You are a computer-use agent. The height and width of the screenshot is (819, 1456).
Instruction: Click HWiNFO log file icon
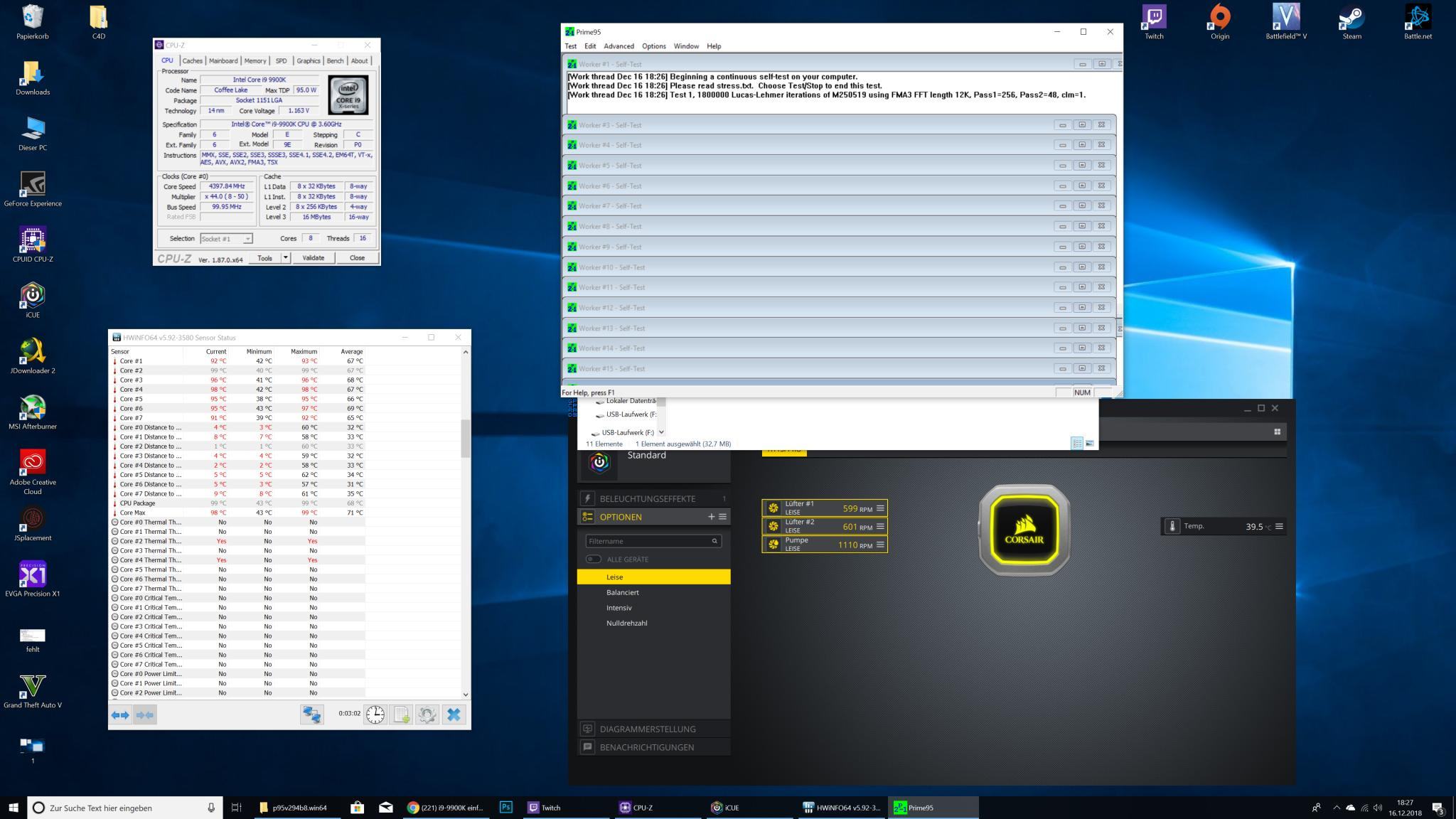click(401, 714)
